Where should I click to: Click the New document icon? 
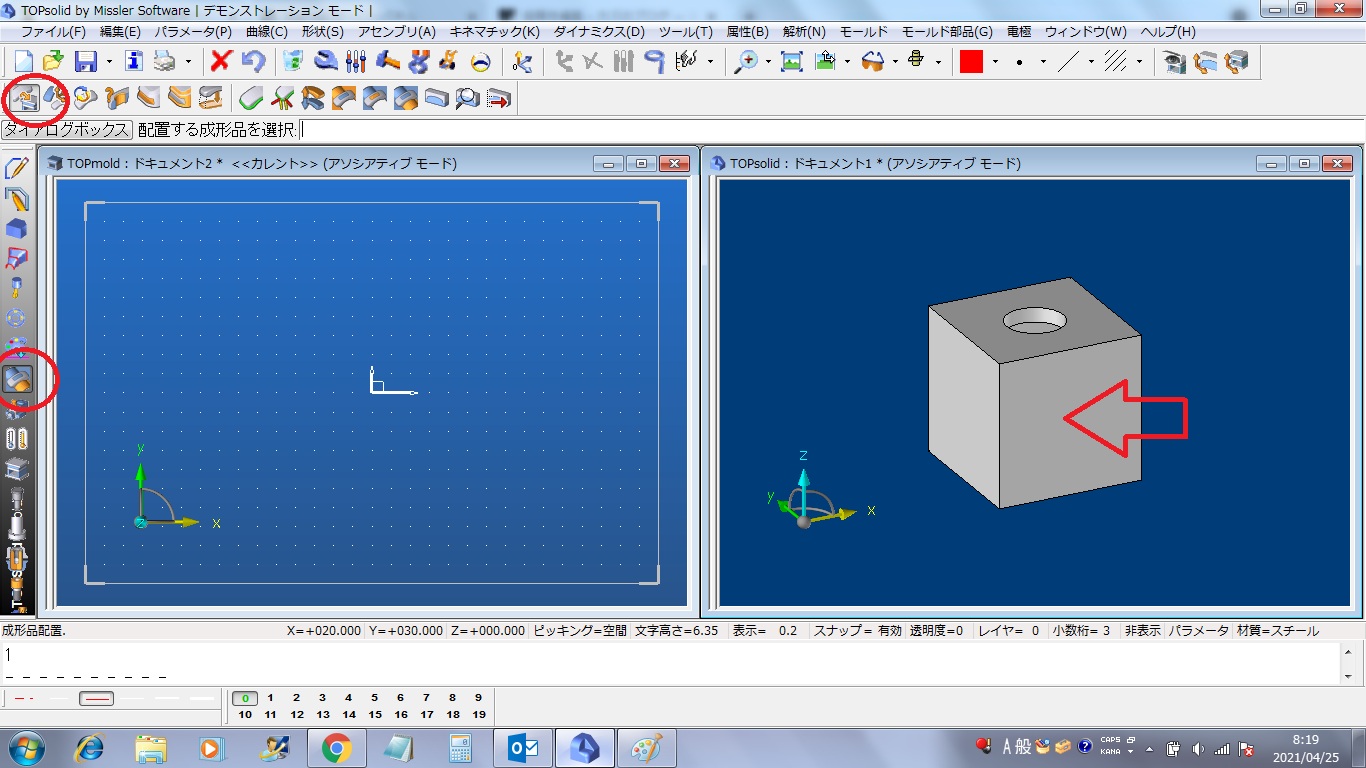24,62
